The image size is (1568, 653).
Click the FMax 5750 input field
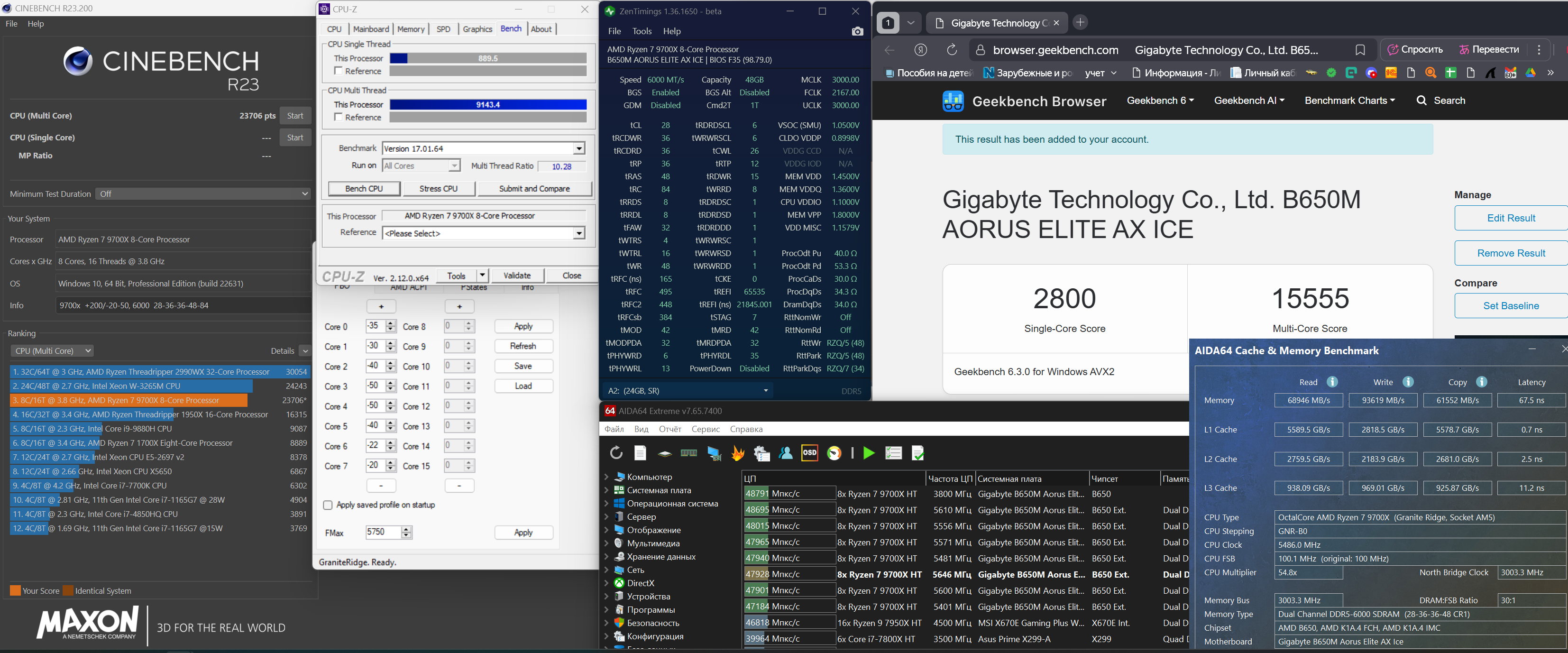pos(383,532)
